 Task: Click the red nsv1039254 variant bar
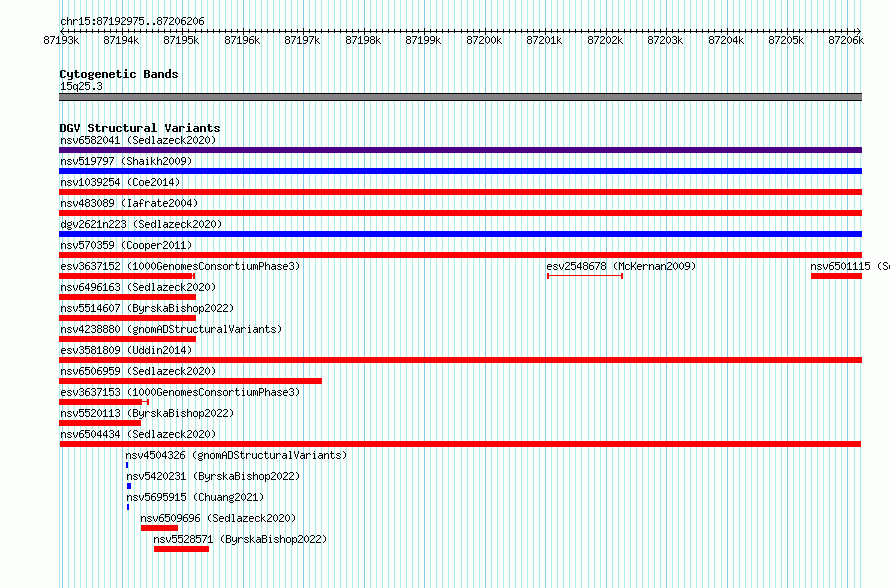click(460, 192)
